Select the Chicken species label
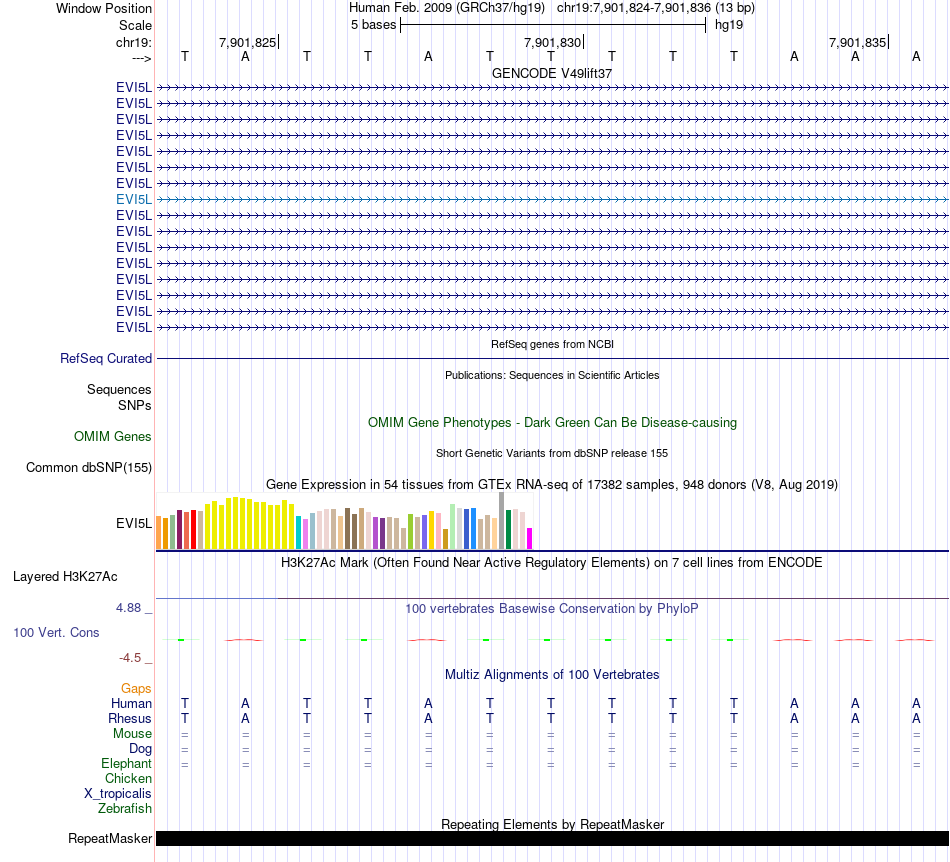 tap(128, 778)
